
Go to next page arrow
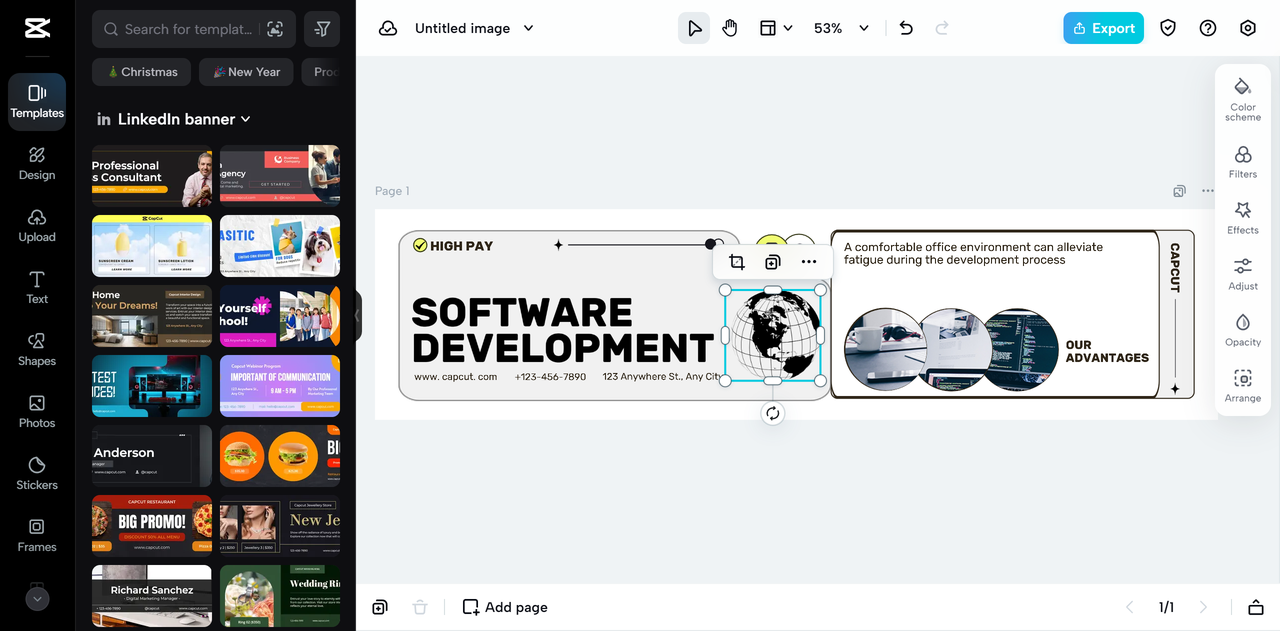coord(1203,607)
